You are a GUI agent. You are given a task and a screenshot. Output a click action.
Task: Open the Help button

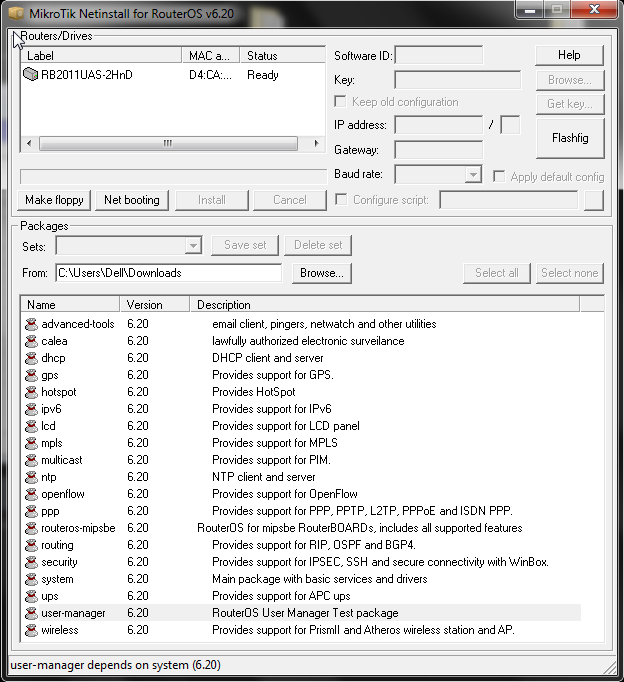click(570, 55)
